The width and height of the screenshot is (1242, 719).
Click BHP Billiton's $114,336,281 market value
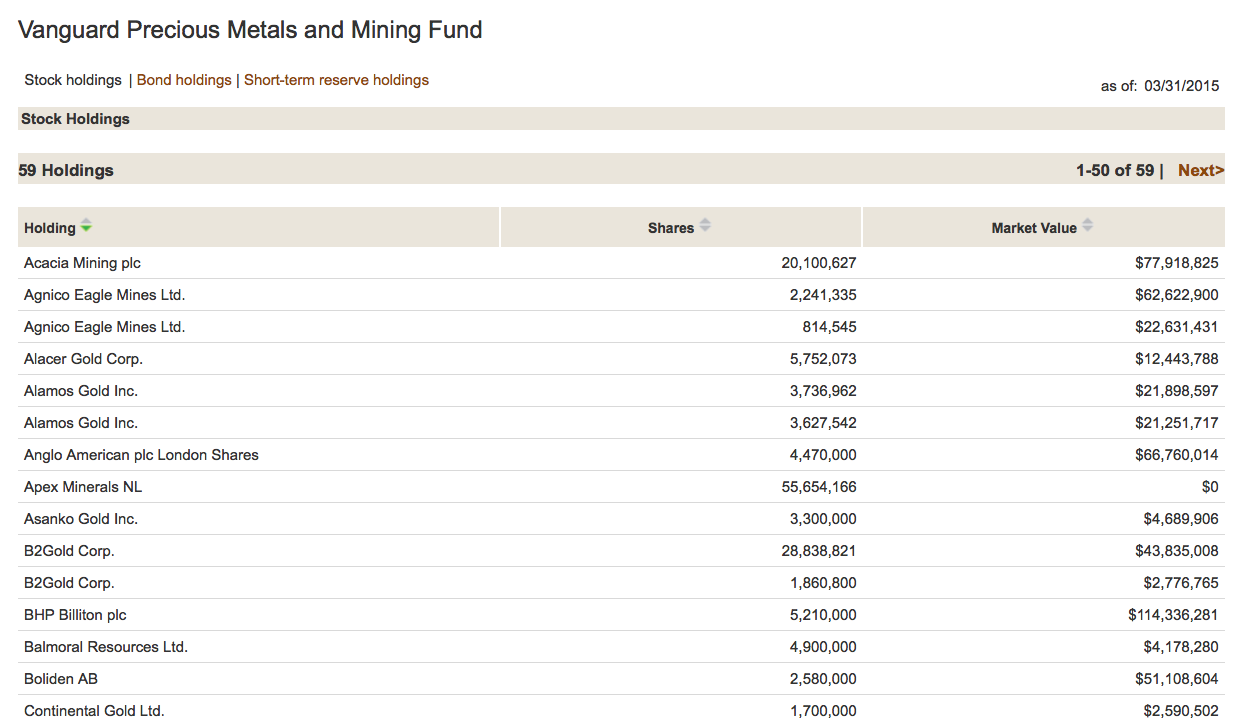click(x=1173, y=615)
